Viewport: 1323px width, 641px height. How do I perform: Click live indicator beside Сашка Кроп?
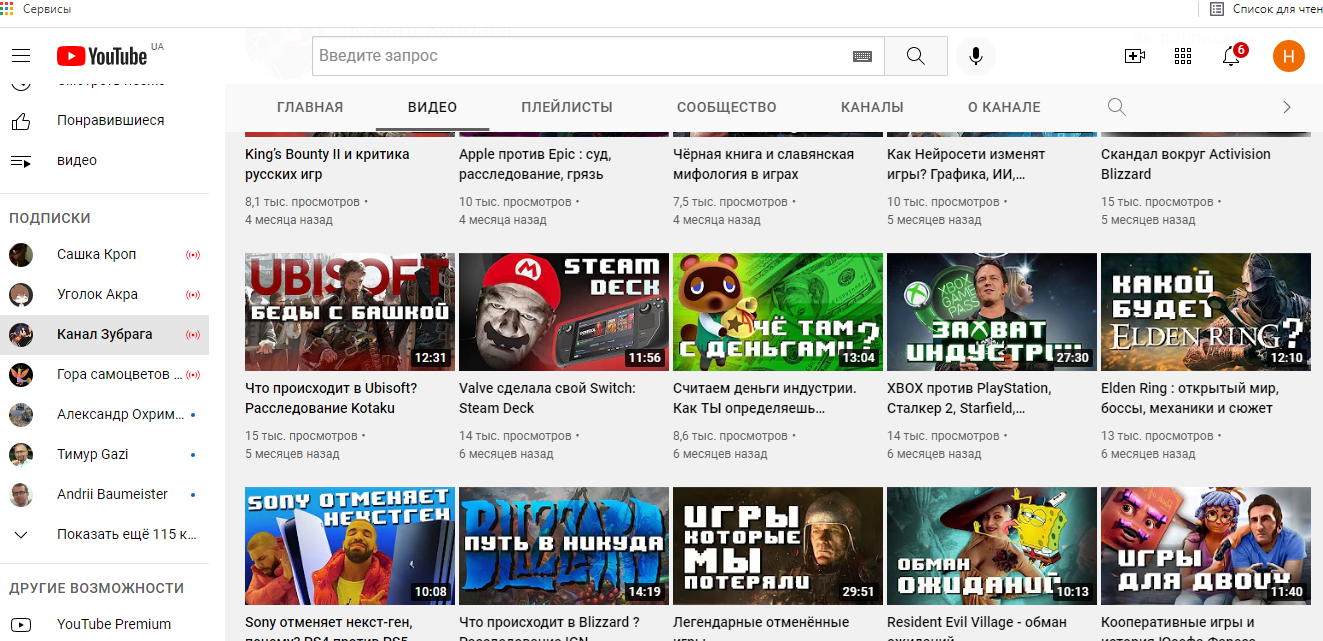click(193, 254)
